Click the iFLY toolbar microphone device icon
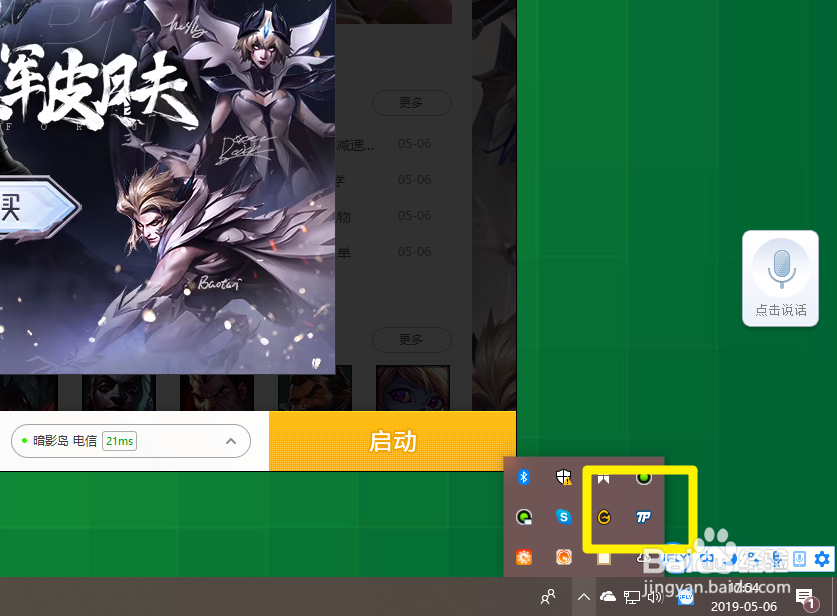The image size is (837, 616). [x=799, y=559]
